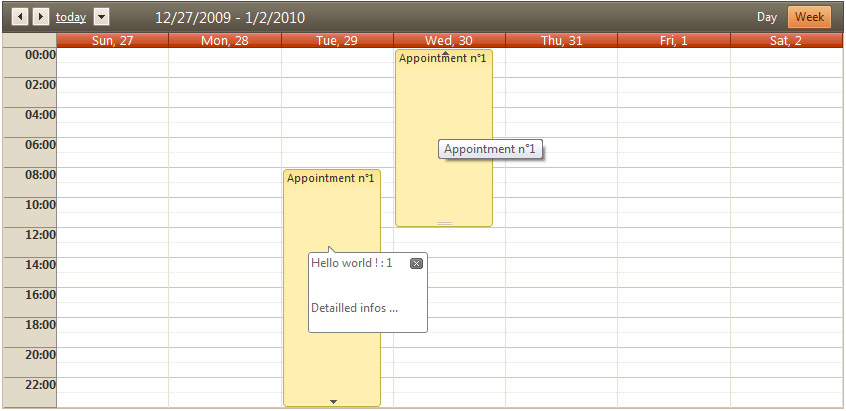Image resolution: width=846 pixels, height=411 pixels.
Task: Open the Thu, 31 day header
Action: pos(561,41)
